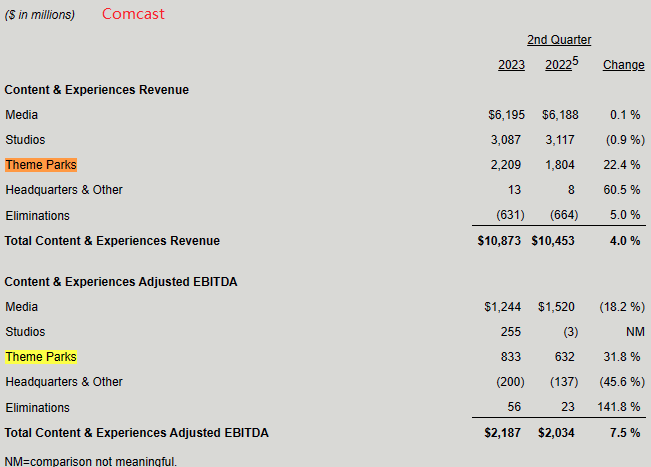Select Eliminations EBITDA value 23
The height and width of the screenshot is (467, 651).
pyautogui.click(x=568, y=407)
